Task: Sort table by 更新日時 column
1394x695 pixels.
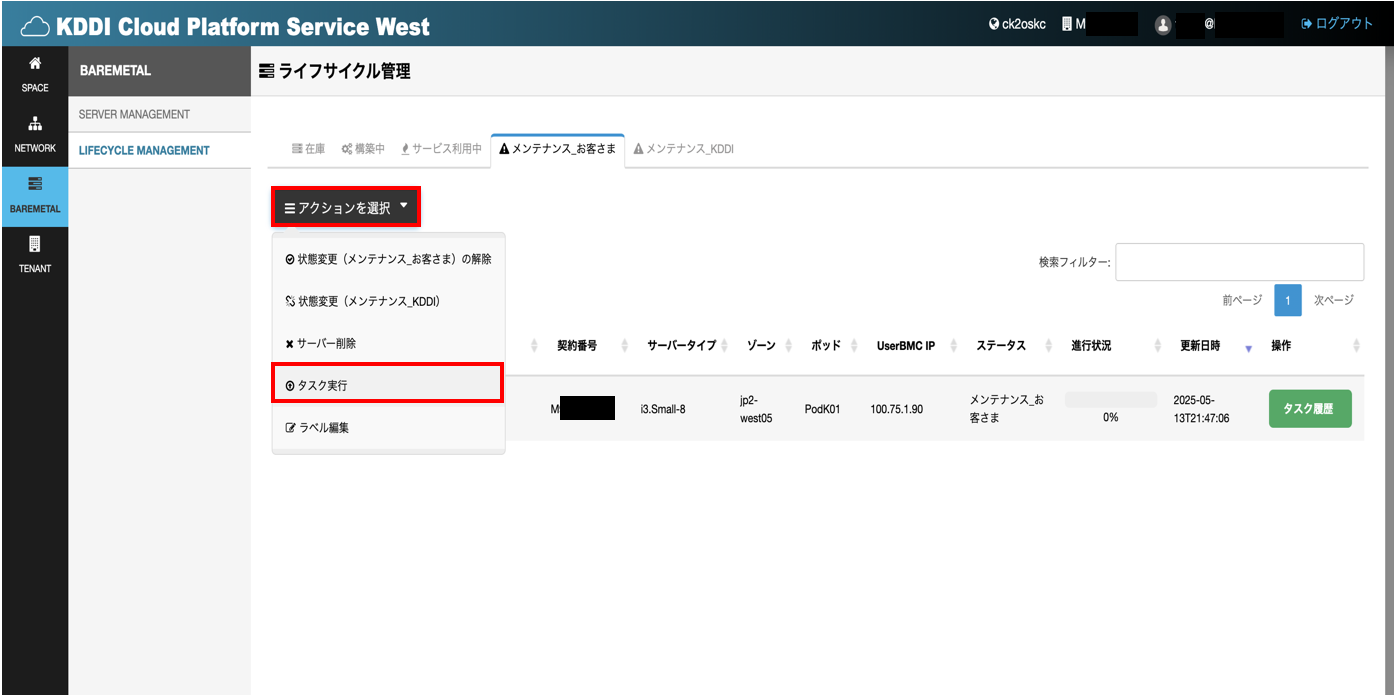Action: click(x=1201, y=346)
